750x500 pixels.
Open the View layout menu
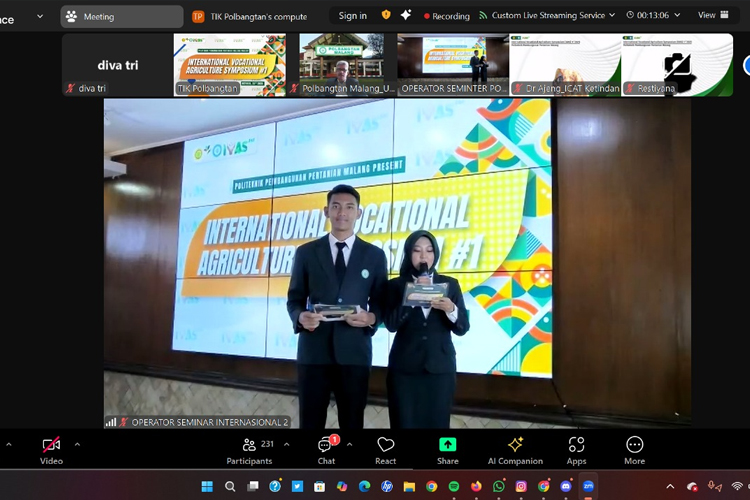(x=711, y=16)
